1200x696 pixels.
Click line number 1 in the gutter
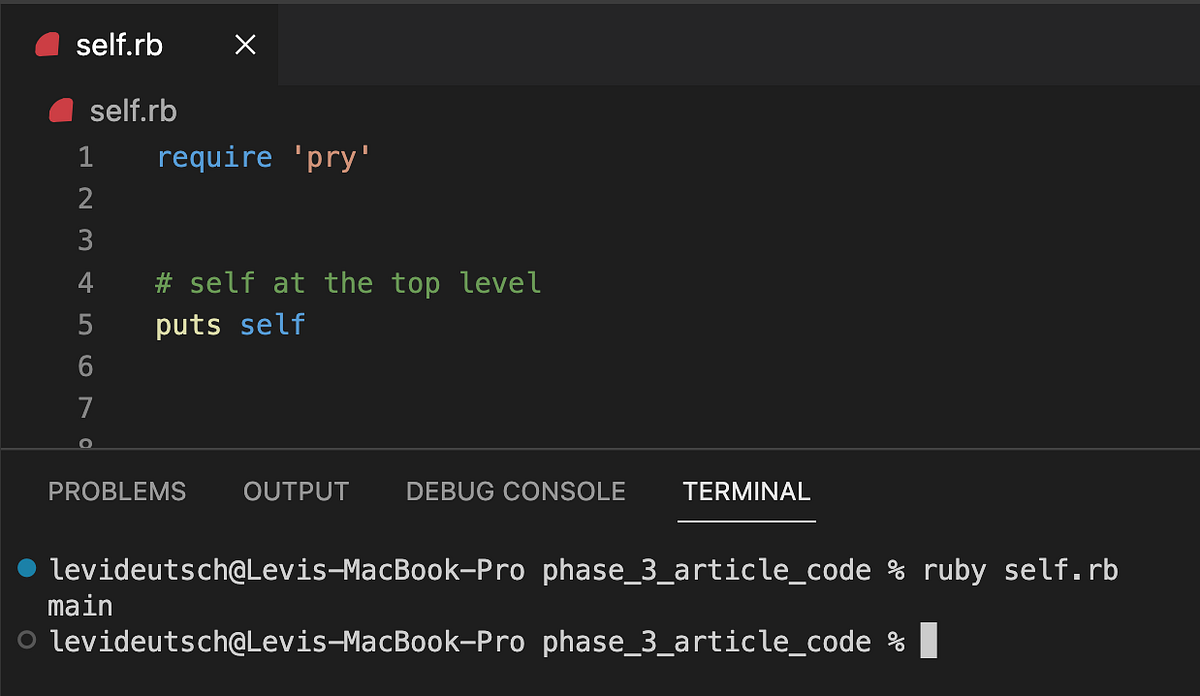pos(85,157)
